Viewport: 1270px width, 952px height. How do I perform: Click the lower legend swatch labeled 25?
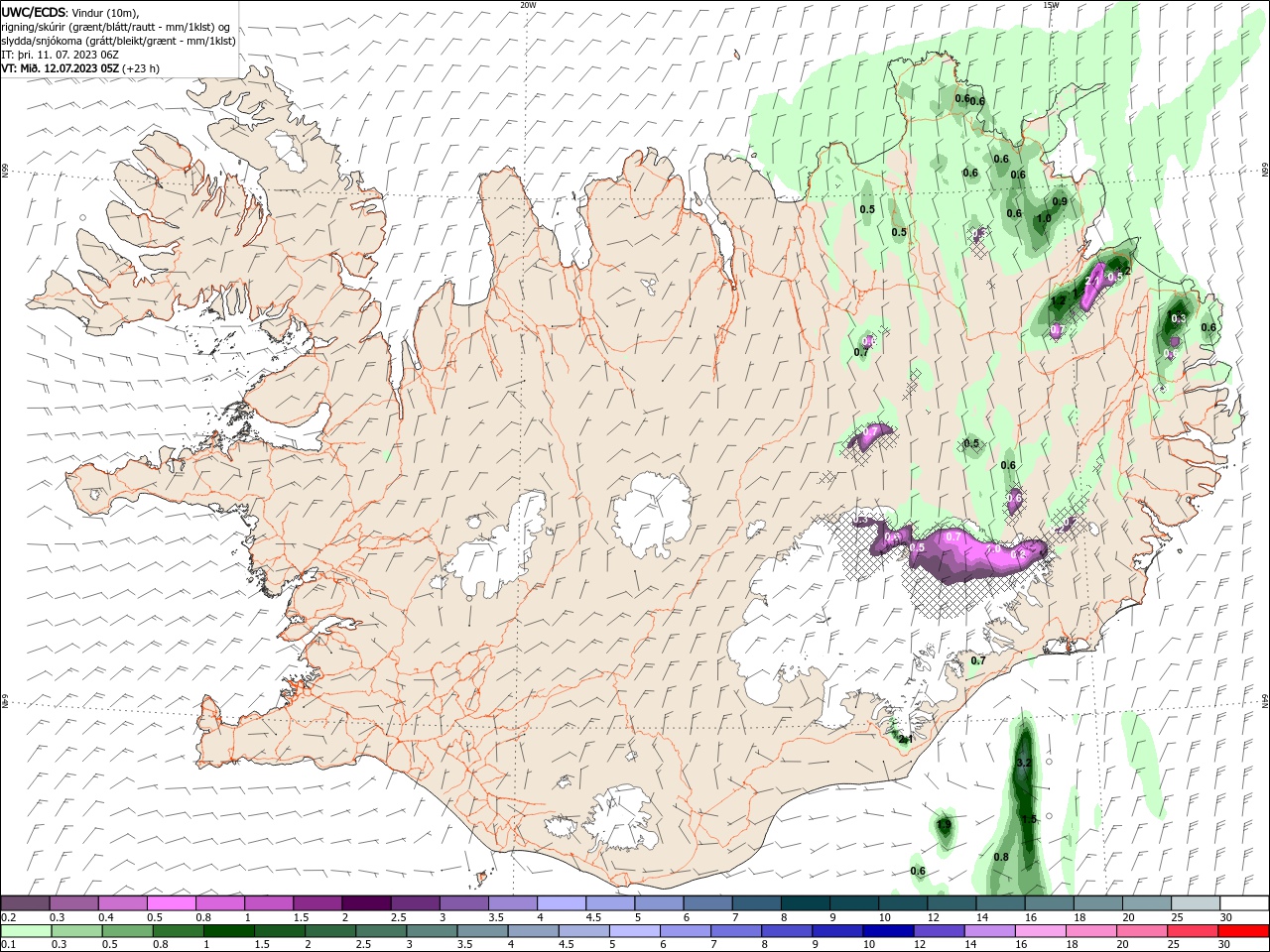[1191, 931]
